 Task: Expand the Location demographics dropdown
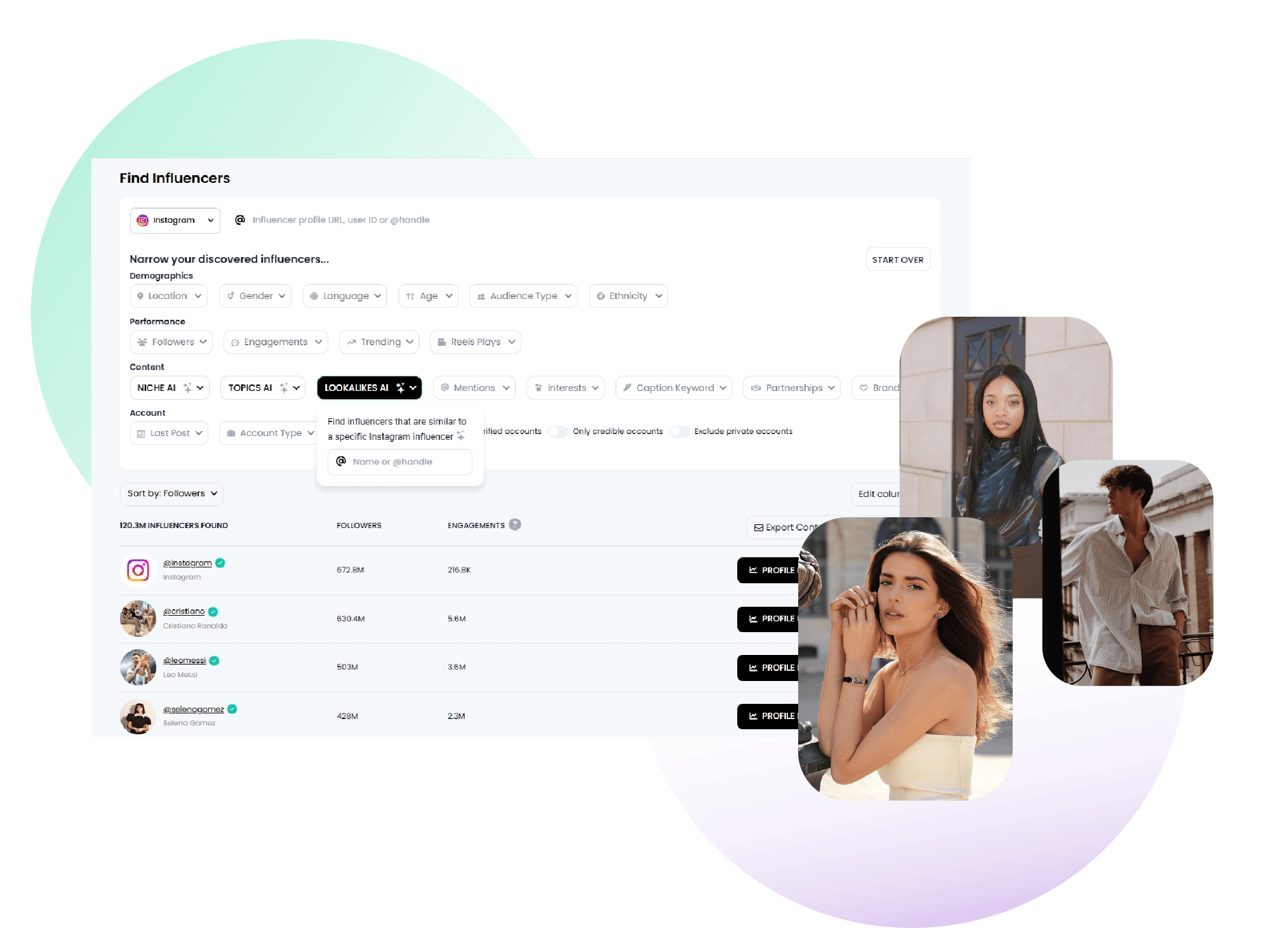click(x=167, y=296)
